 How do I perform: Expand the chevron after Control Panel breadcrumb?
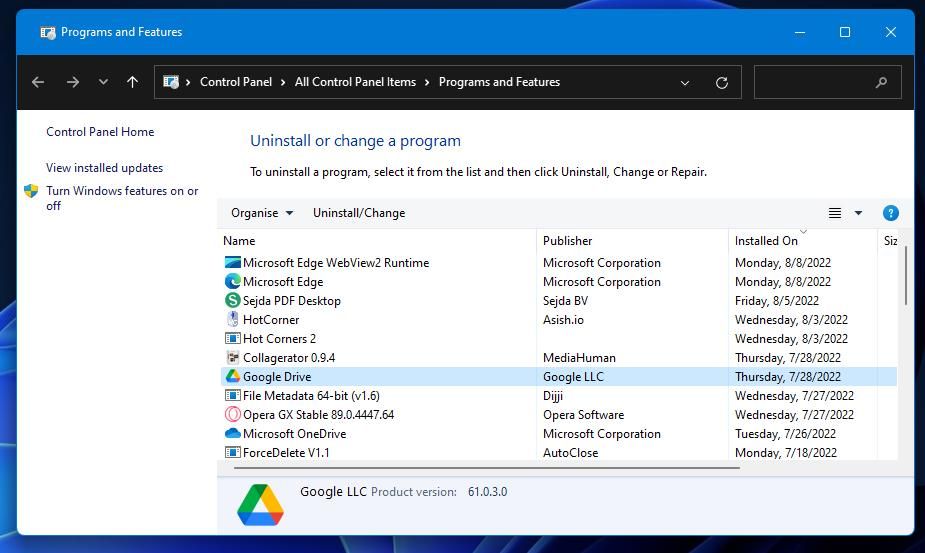(283, 83)
